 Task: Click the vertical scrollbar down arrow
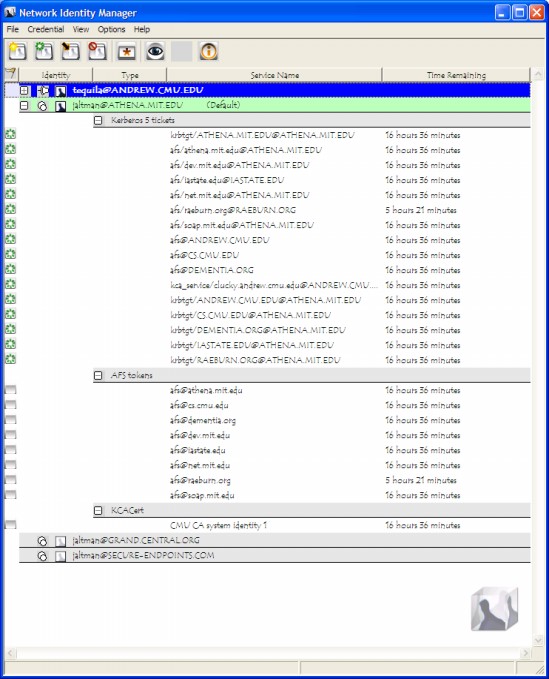pos(538,640)
